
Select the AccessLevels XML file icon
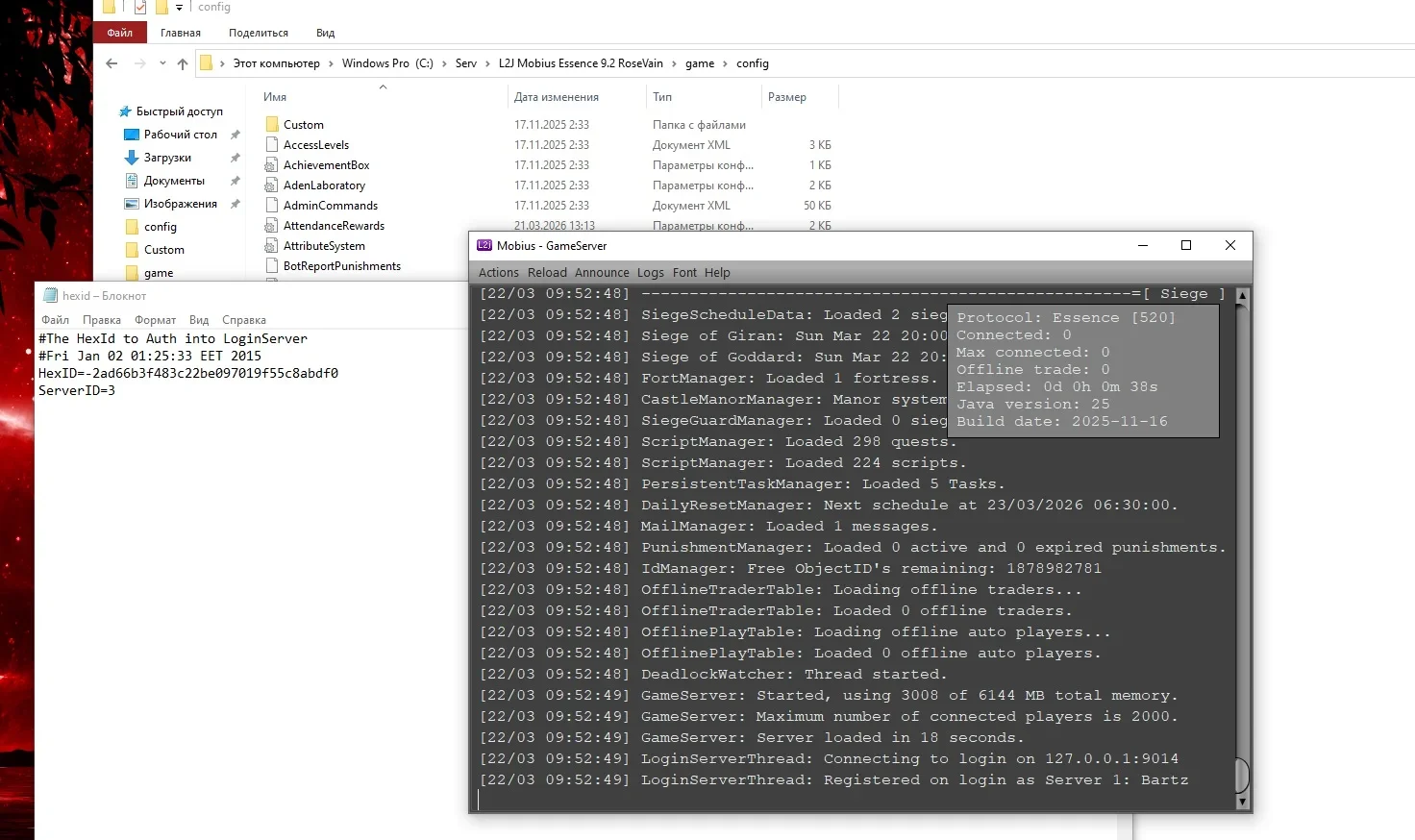(272, 145)
